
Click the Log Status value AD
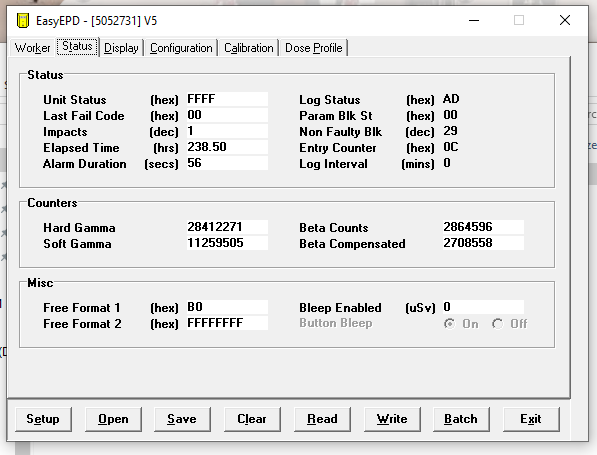pyautogui.click(x=451, y=99)
